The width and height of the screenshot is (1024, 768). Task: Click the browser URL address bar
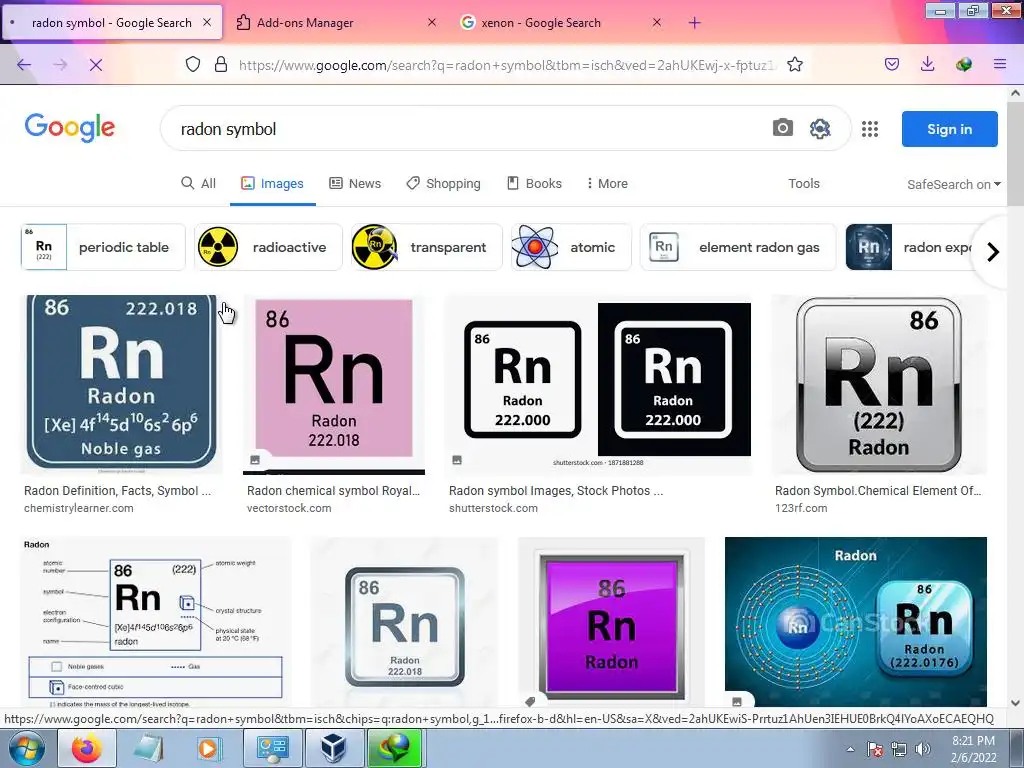(x=506, y=65)
